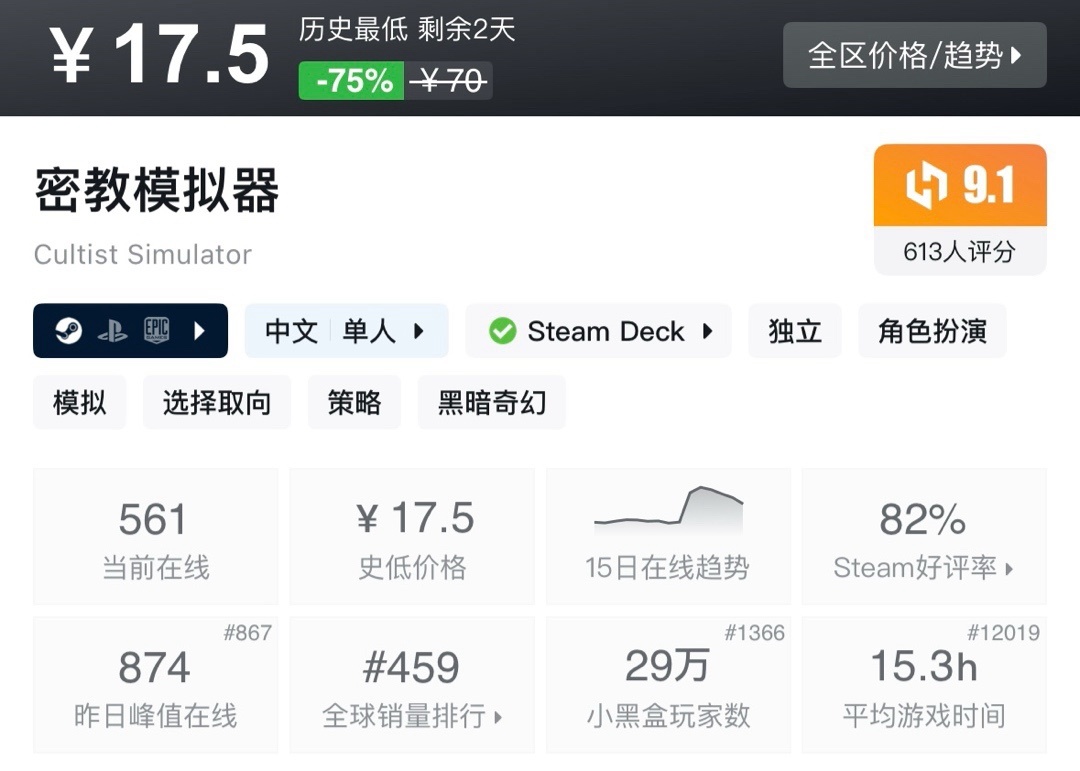This screenshot has width=1080, height=771.
Task: Click the PlayStation platform icon
Action: [x=112, y=331]
